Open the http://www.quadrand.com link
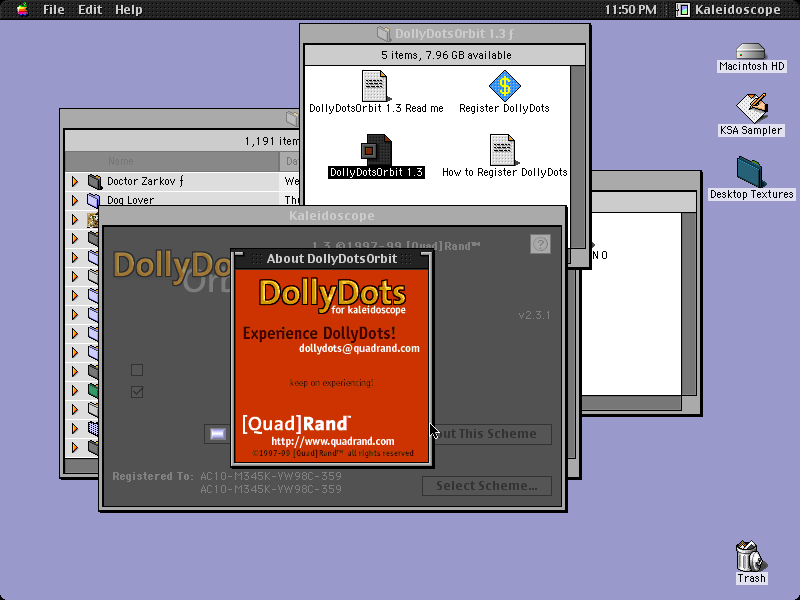 tap(333, 441)
